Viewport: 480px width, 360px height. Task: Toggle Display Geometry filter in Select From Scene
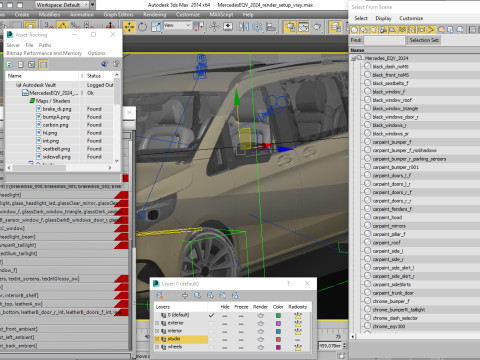[x=354, y=30]
